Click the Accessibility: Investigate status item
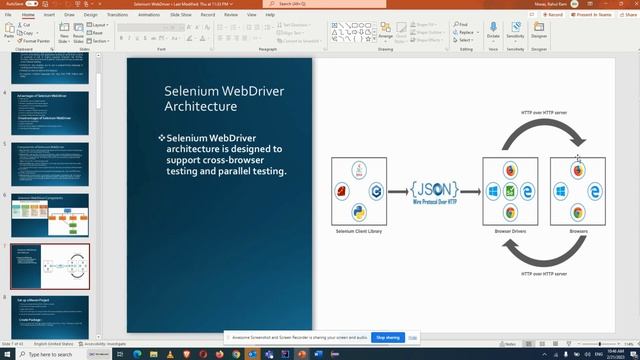The width and height of the screenshot is (640, 360). point(102,344)
